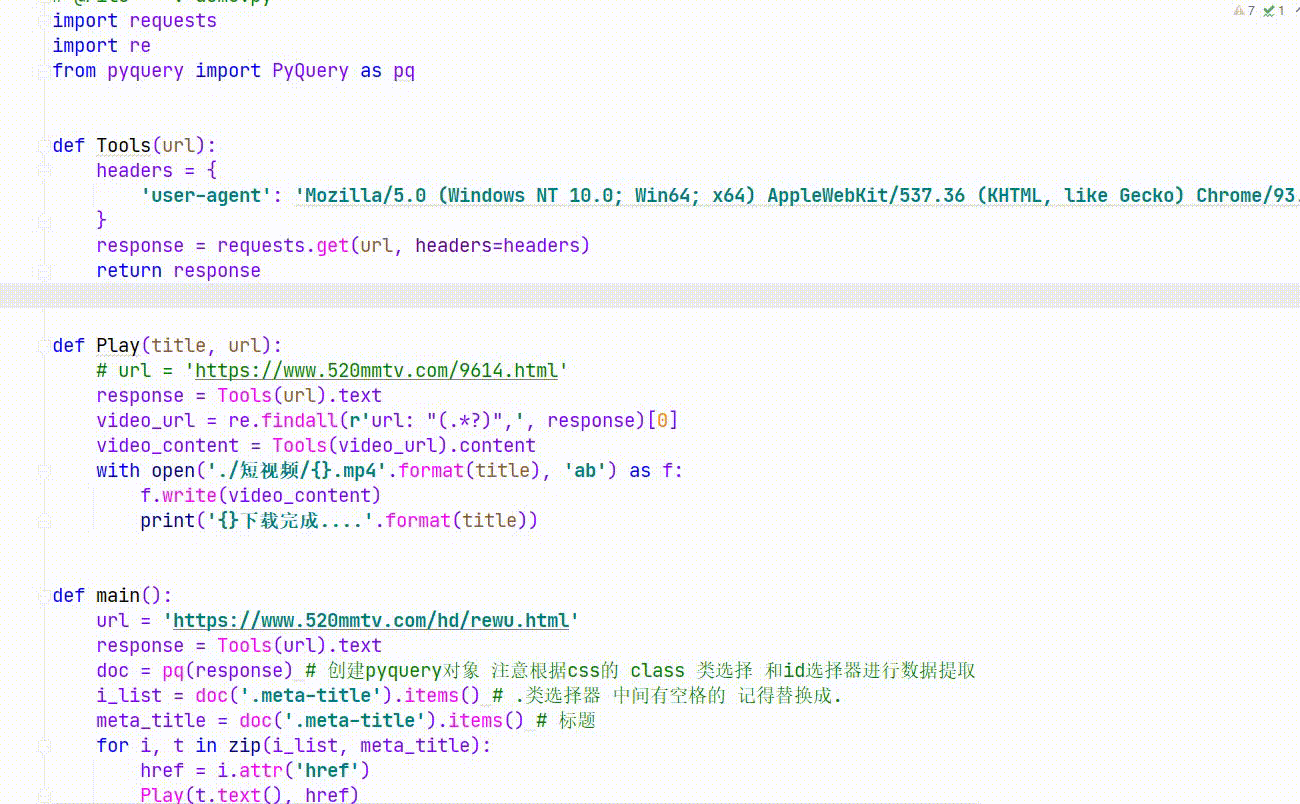Click 'meta_title' variable assignment
The image size is (1300, 804).
(x=151, y=721)
